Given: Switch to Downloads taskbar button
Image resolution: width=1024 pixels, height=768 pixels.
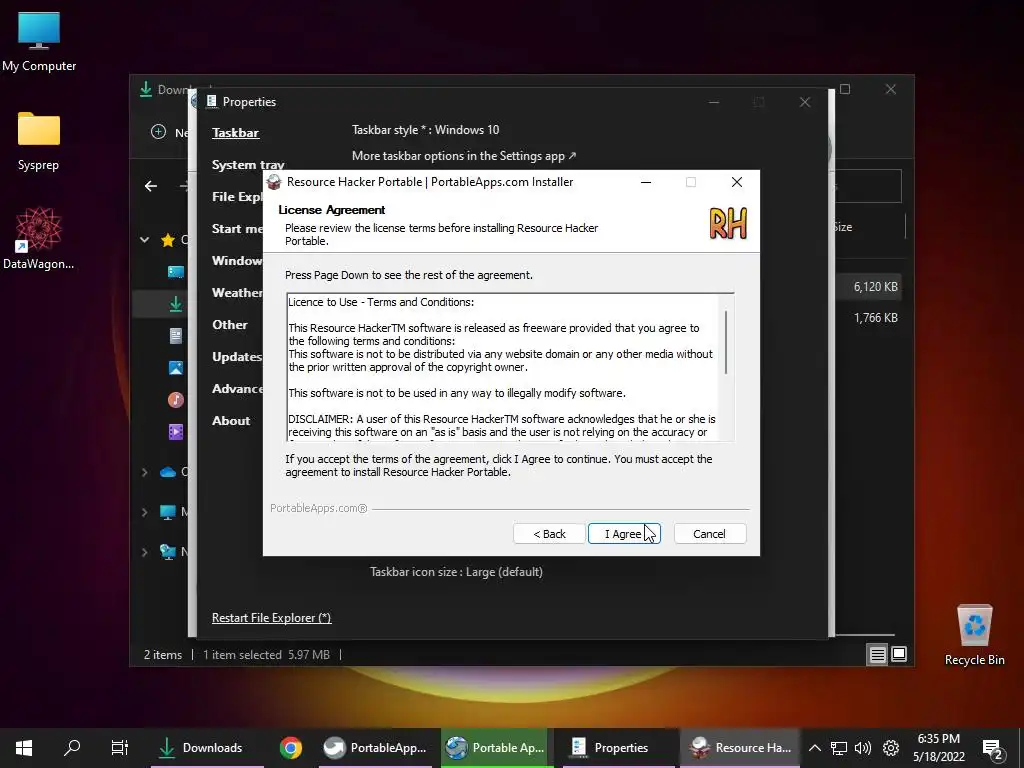Looking at the screenshot, I should 208,748.
